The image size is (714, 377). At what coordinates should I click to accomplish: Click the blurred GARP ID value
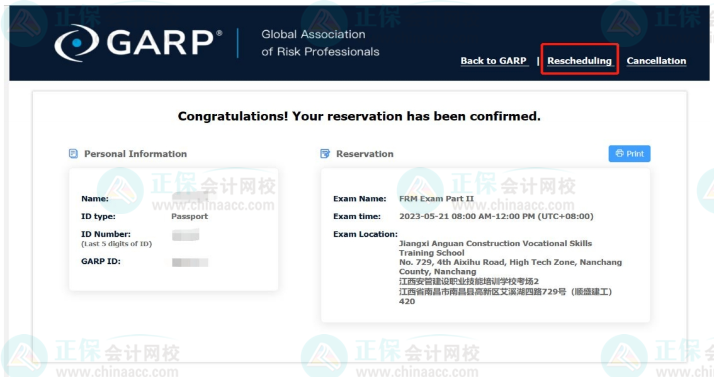pyautogui.click(x=190, y=262)
